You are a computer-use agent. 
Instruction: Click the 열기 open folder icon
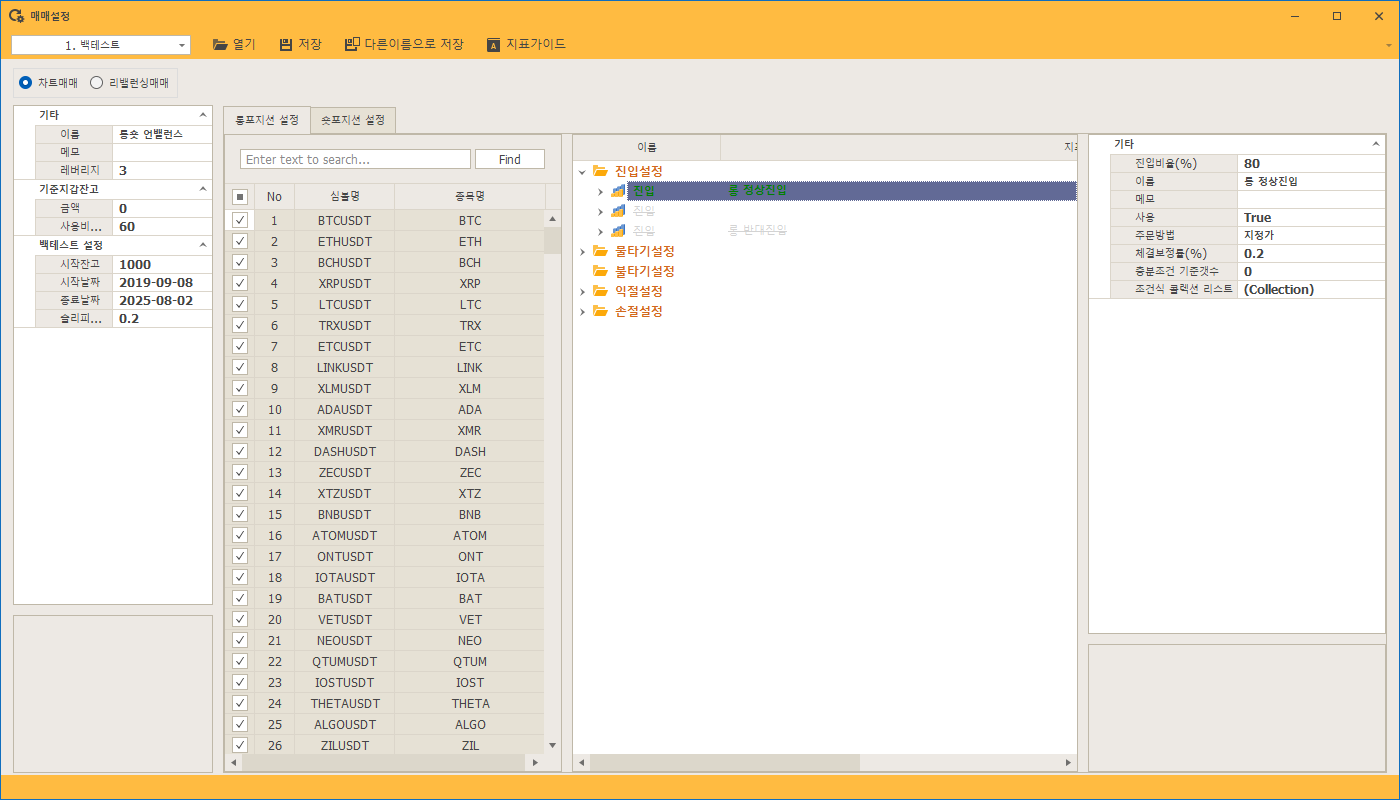(x=220, y=44)
